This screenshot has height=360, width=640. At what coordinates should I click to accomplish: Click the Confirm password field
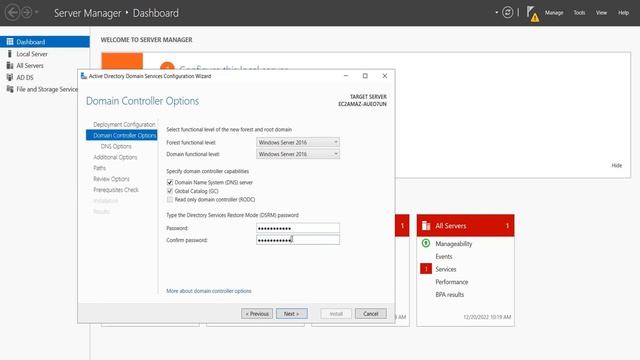(298, 240)
